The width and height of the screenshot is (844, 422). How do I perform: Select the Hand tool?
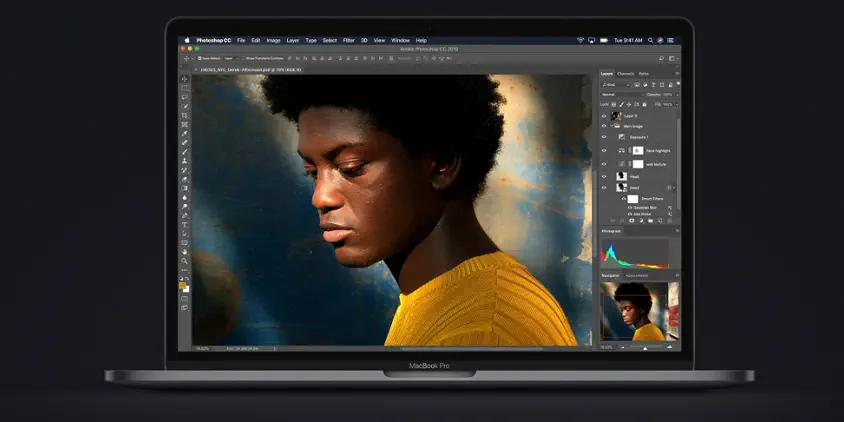[185, 251]
